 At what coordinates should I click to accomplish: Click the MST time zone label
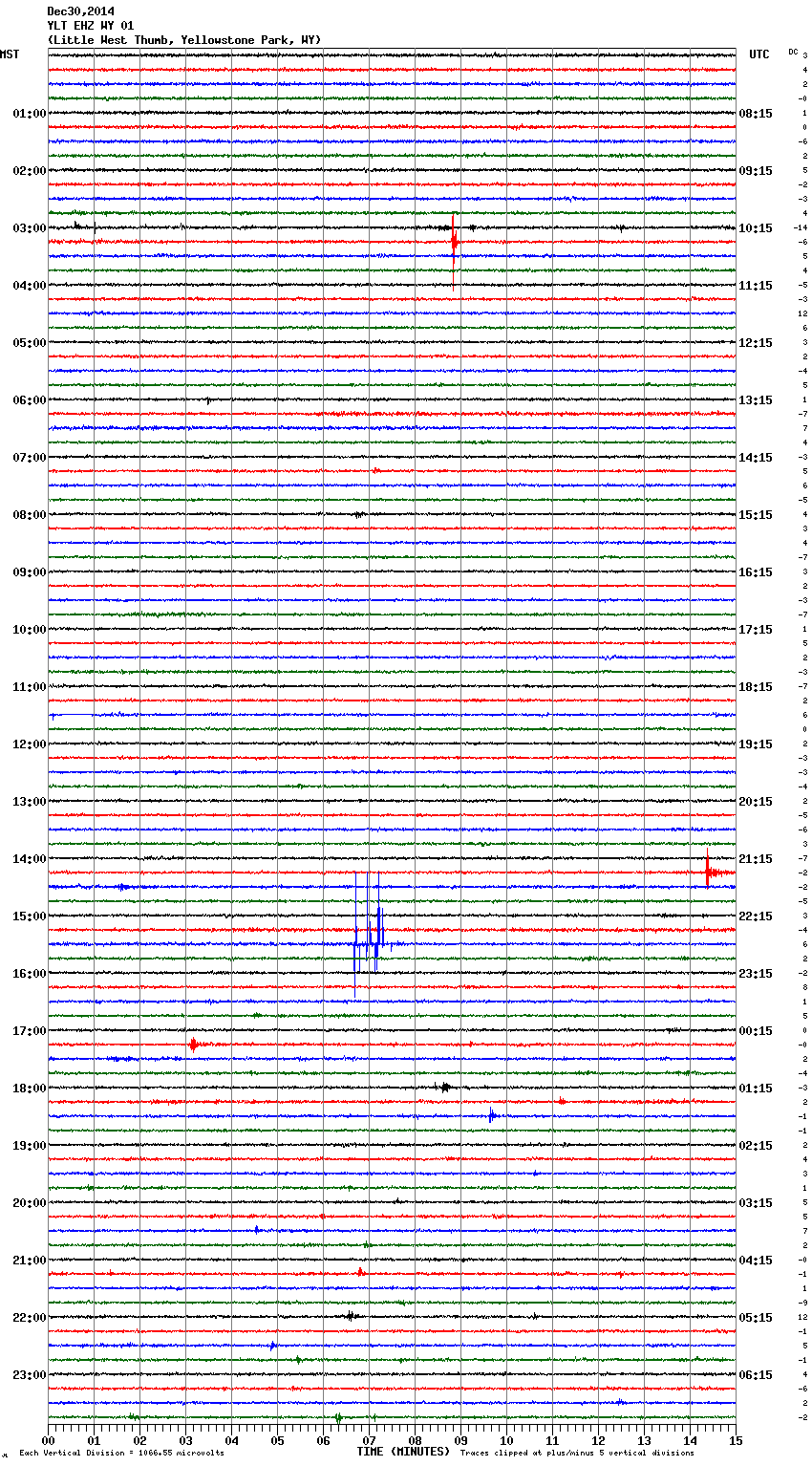pyautogui.click(x=10, y=54)
